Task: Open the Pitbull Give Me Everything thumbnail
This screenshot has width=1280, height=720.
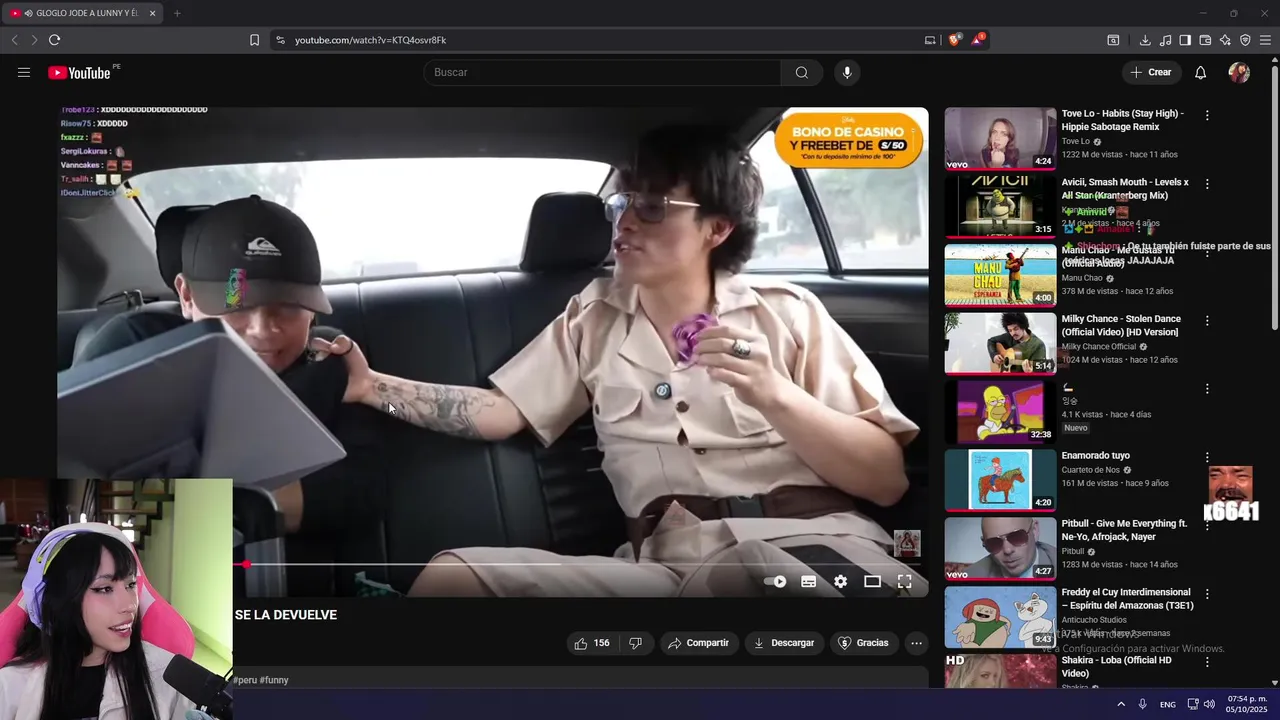Action: click(1000, 548)
